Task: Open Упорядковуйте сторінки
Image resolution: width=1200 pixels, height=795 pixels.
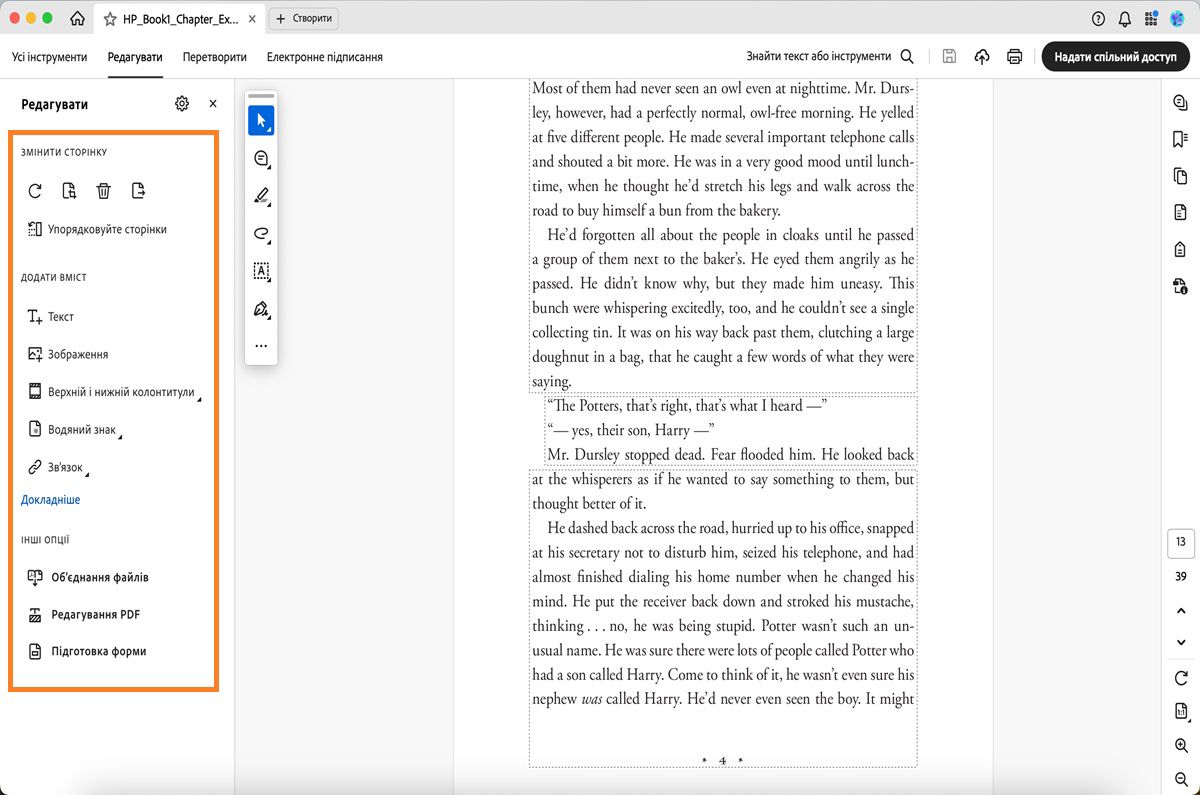Action: pos(97,229)
